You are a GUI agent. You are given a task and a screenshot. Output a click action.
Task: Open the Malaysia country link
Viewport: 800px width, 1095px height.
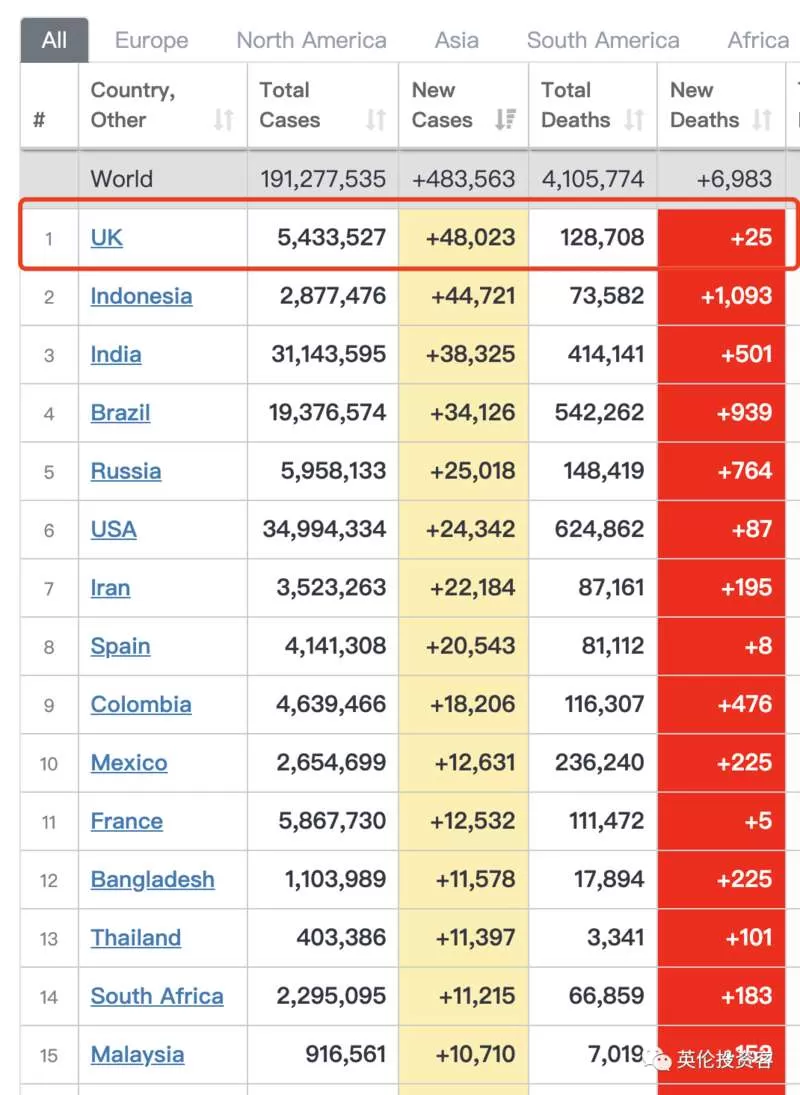click(138, 1054)
